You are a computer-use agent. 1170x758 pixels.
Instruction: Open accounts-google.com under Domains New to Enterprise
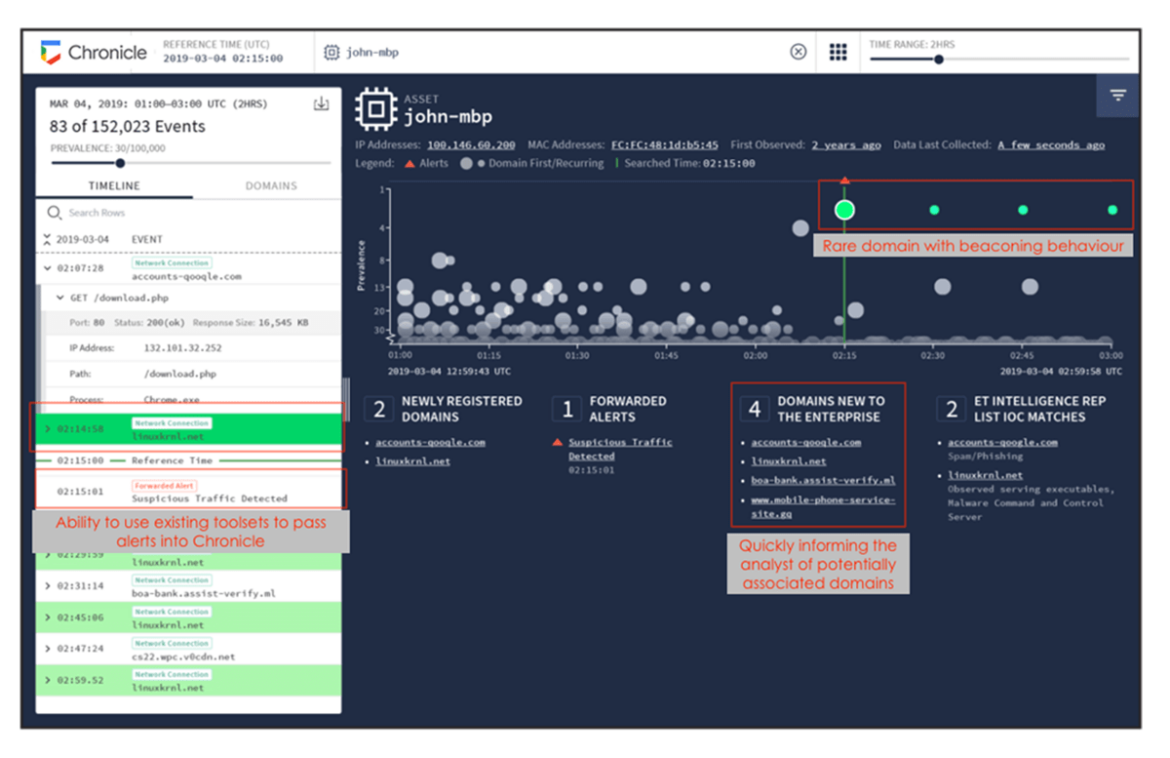(x=806, y=442)
